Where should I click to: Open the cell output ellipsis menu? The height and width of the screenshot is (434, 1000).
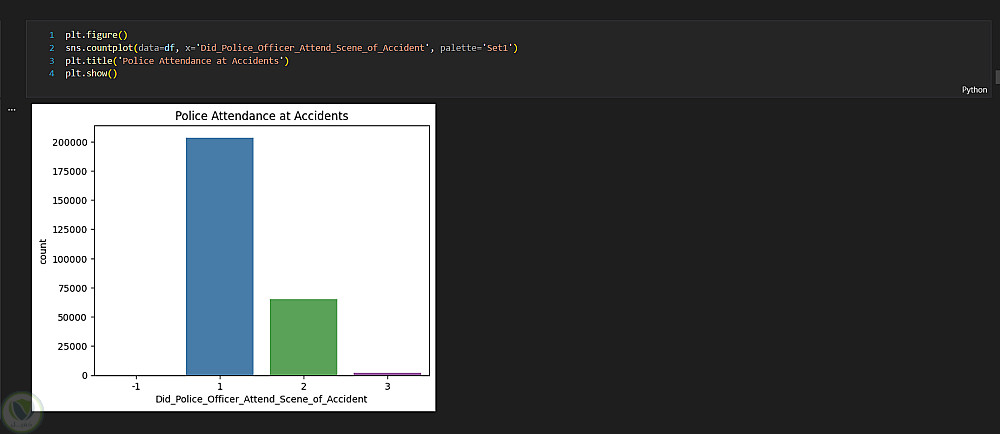click(12, 109)
